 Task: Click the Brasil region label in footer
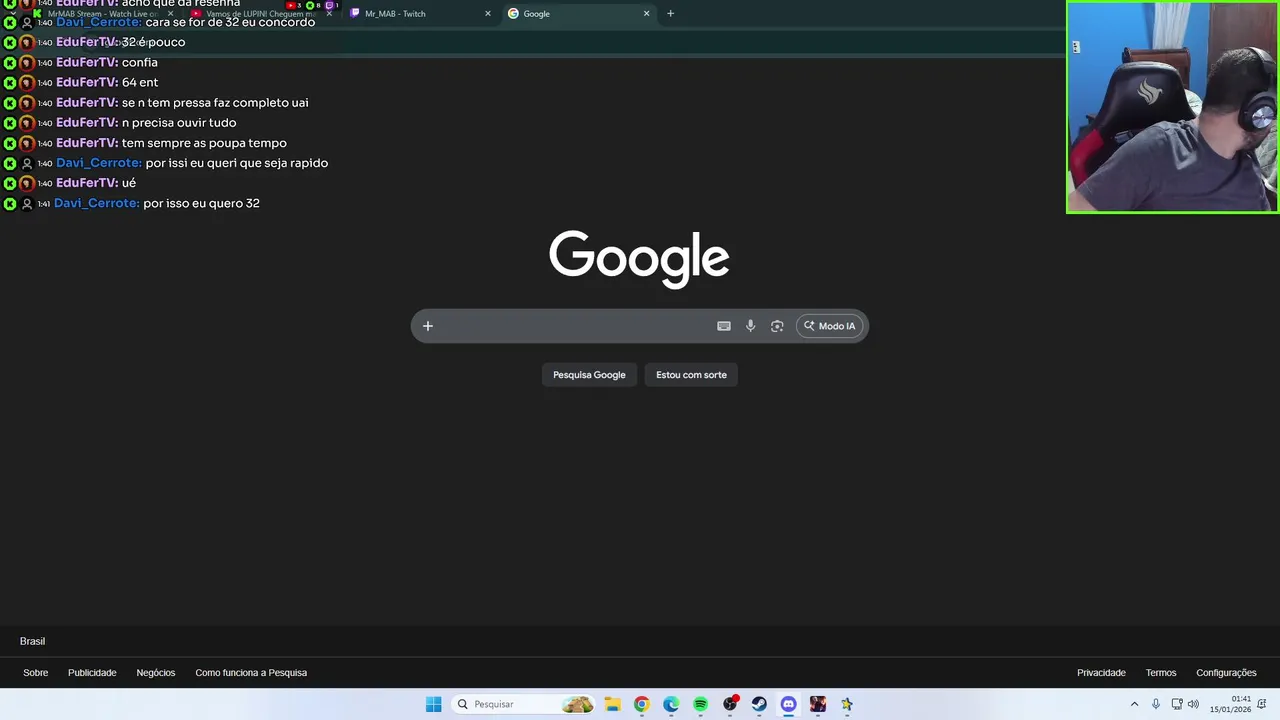click(x=32, y=641)
